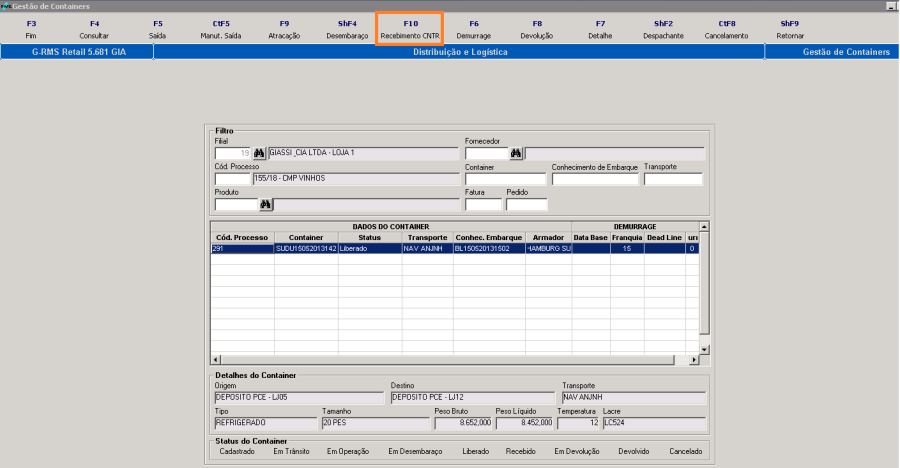Viewport: 900px width, 468px height.
Task: Open CtF5 Manut. Saída function
Action: coord(221,29)
